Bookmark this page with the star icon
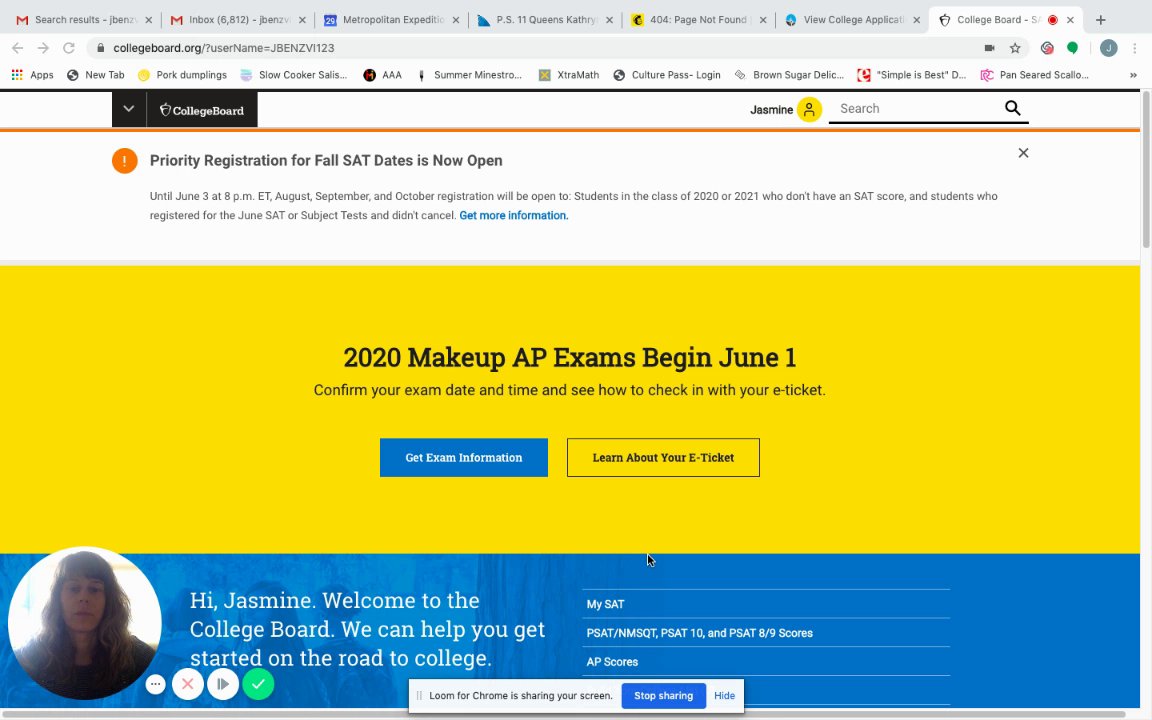 point(1015,48)
